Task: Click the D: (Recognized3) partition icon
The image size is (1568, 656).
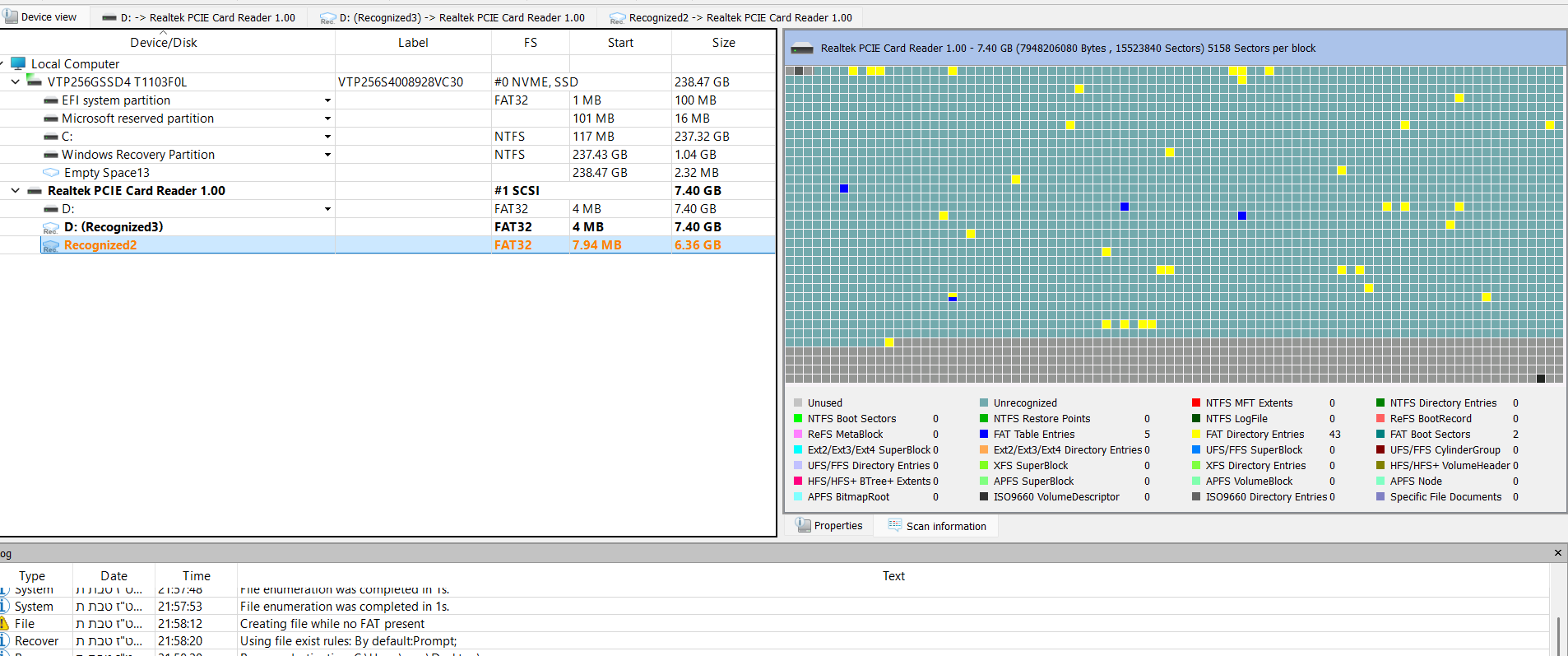Action: pos(51,227)
